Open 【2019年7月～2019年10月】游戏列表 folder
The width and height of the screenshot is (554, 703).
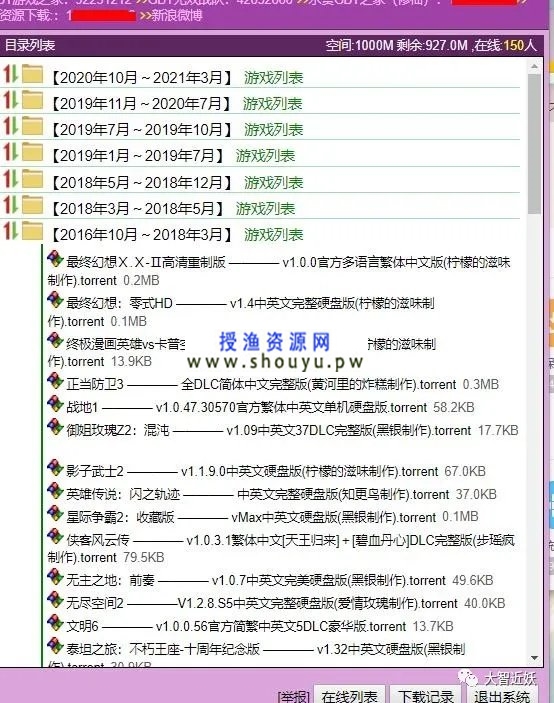click(x=177, y=130)
